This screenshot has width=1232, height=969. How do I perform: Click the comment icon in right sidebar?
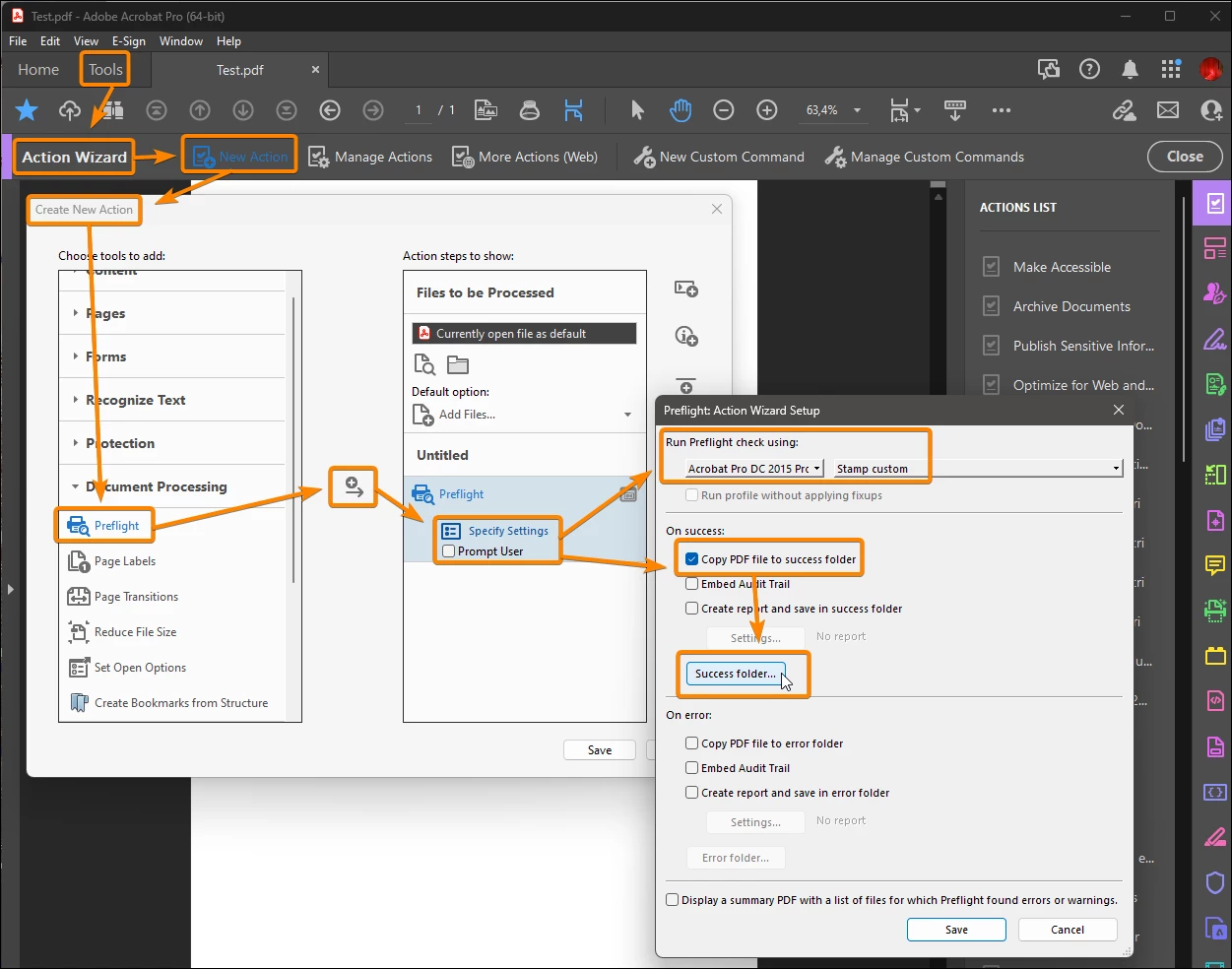[1215, 565]
